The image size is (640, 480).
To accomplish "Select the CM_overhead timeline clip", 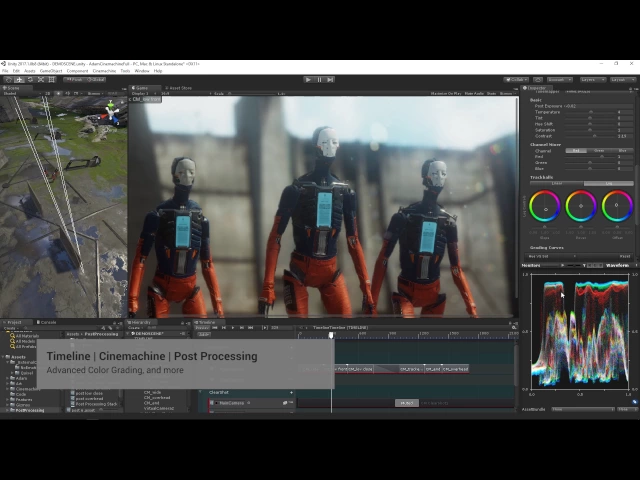I will (x=455, y=369).
